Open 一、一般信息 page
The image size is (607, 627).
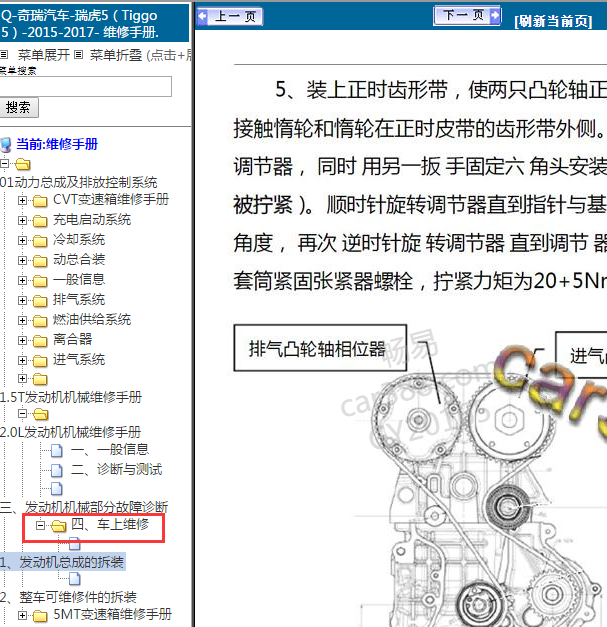[x=110, y=449]
